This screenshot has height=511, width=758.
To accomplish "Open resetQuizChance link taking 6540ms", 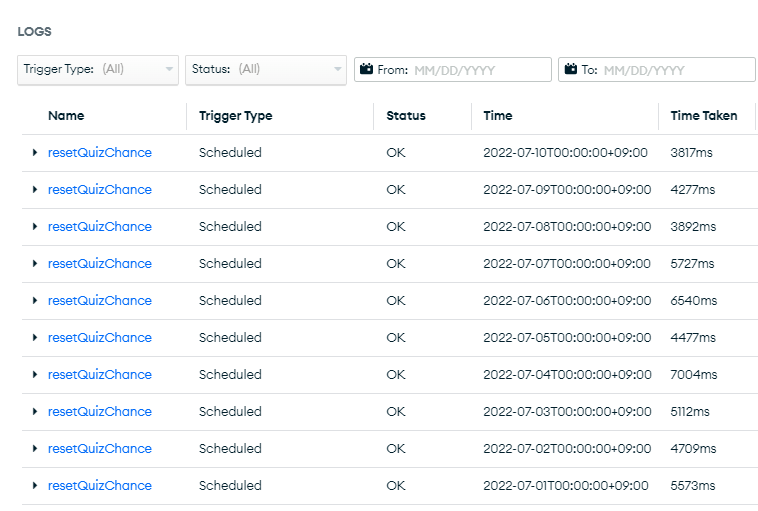I will (100, 300).
